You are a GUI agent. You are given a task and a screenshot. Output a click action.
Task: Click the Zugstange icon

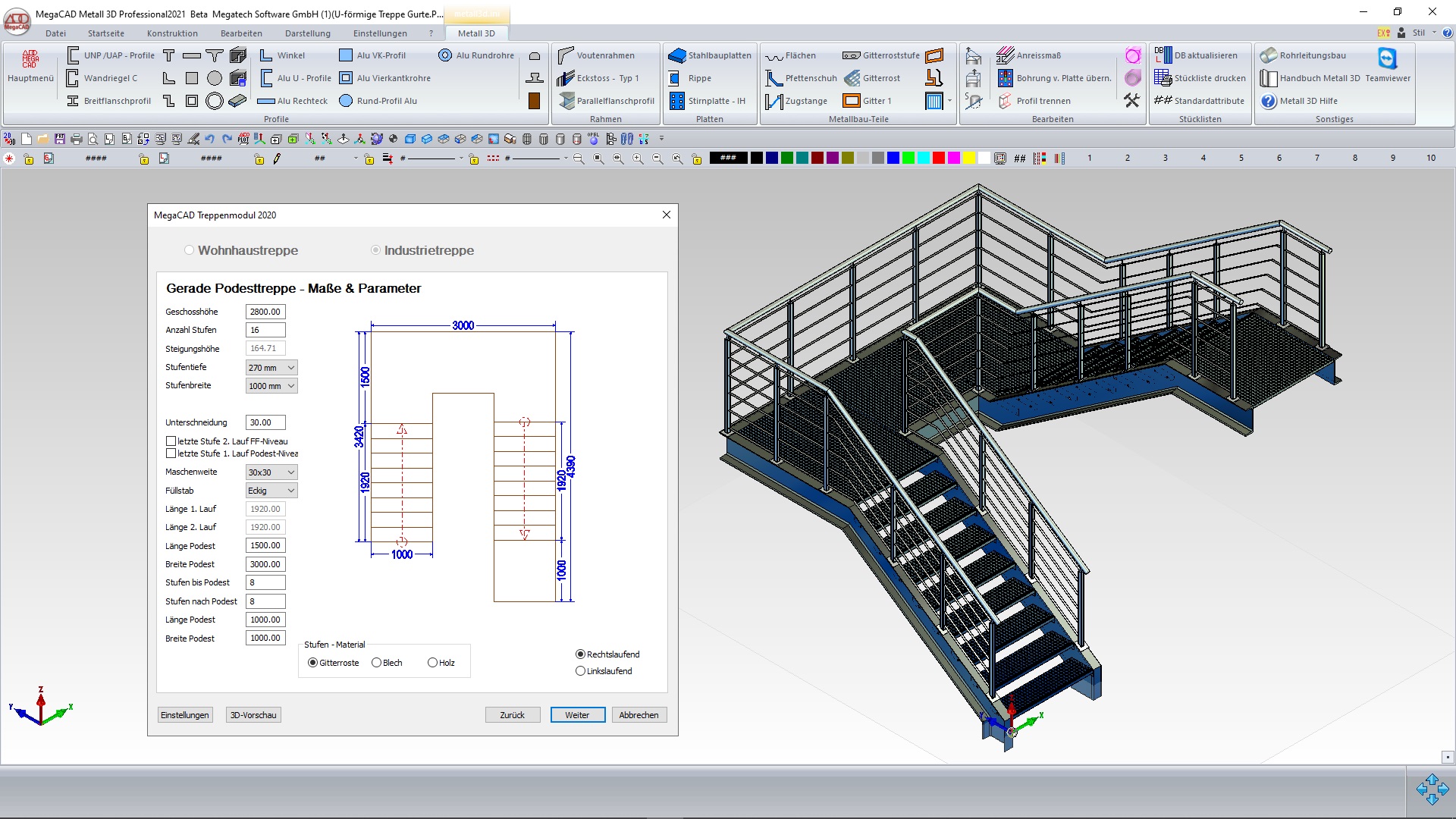point(773,101)
